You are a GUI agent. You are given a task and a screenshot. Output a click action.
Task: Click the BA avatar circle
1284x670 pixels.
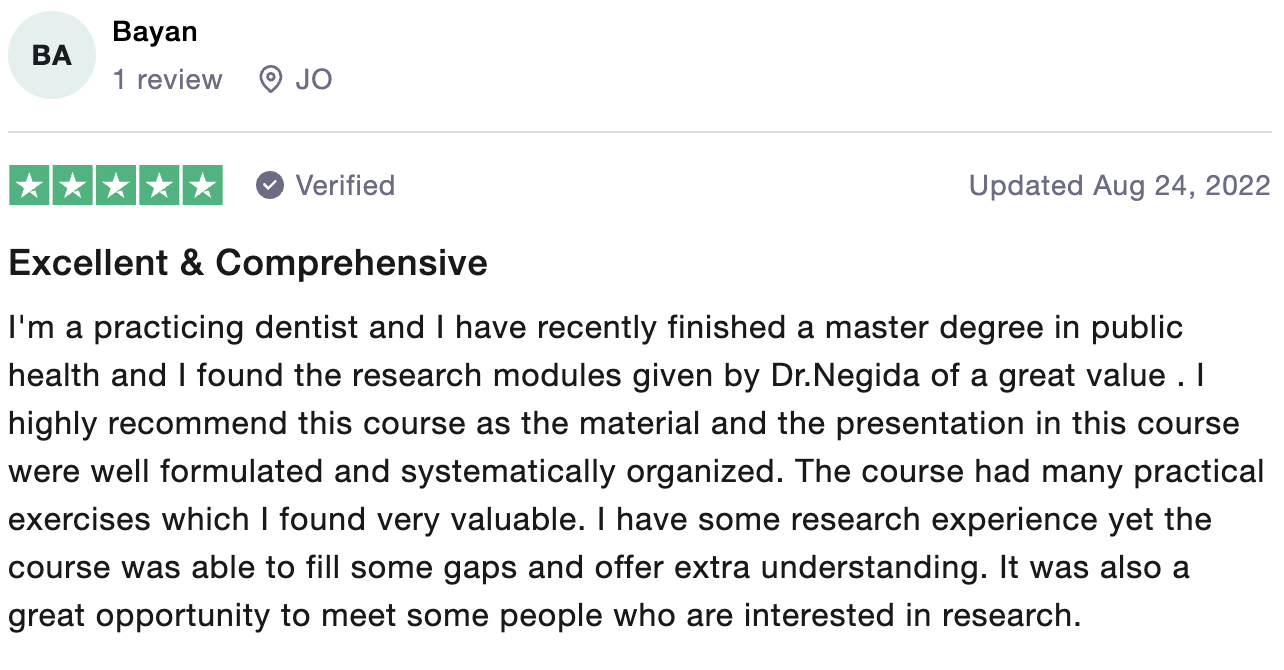51,56
